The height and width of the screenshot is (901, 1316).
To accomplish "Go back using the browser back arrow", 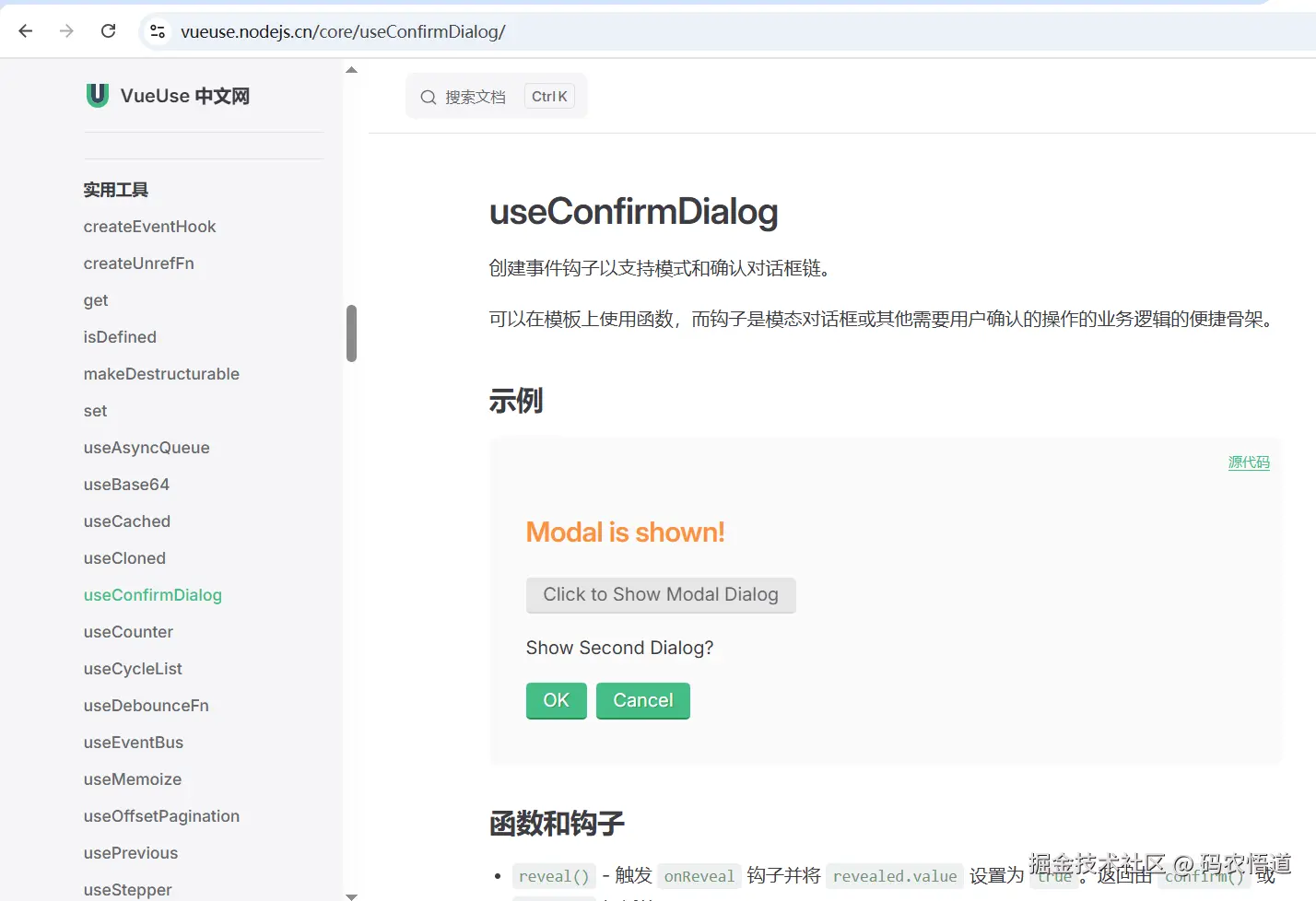I will pyautogui.click(x=26, y=31).
